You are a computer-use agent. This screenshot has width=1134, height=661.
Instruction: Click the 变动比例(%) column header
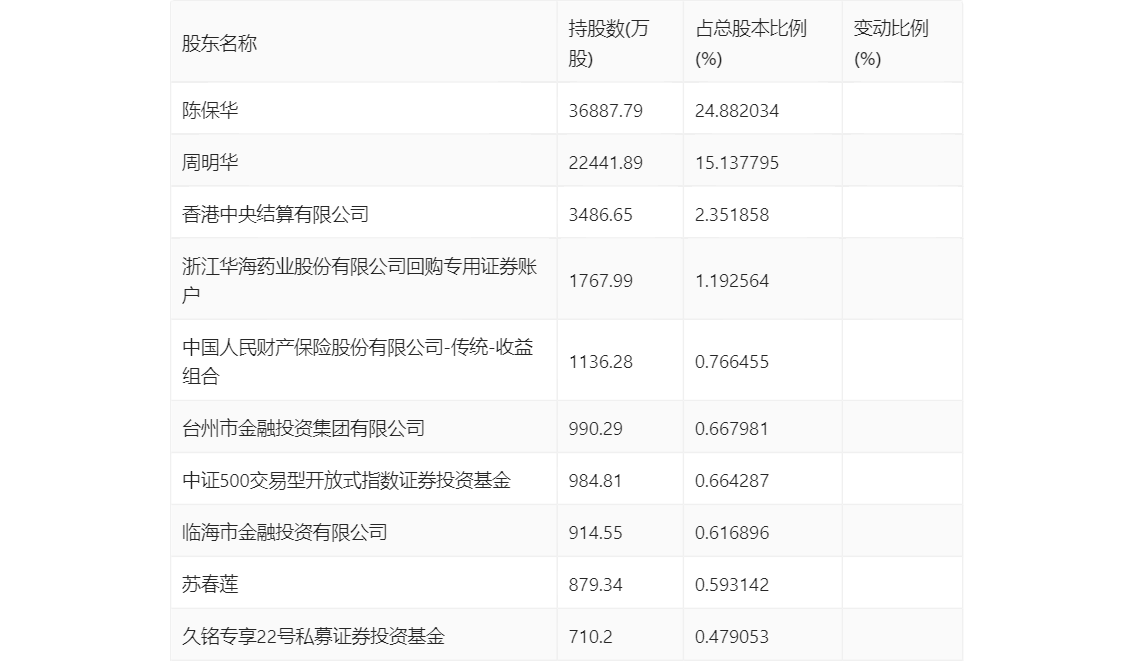coord(891,43)
